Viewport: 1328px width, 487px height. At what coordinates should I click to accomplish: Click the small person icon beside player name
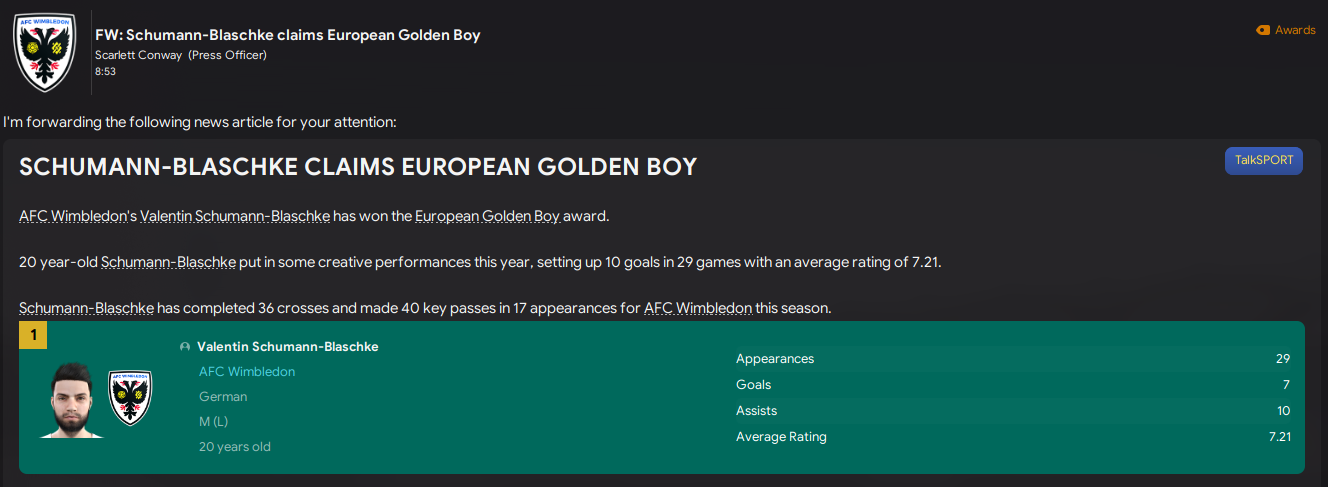[x=185, y=347]
